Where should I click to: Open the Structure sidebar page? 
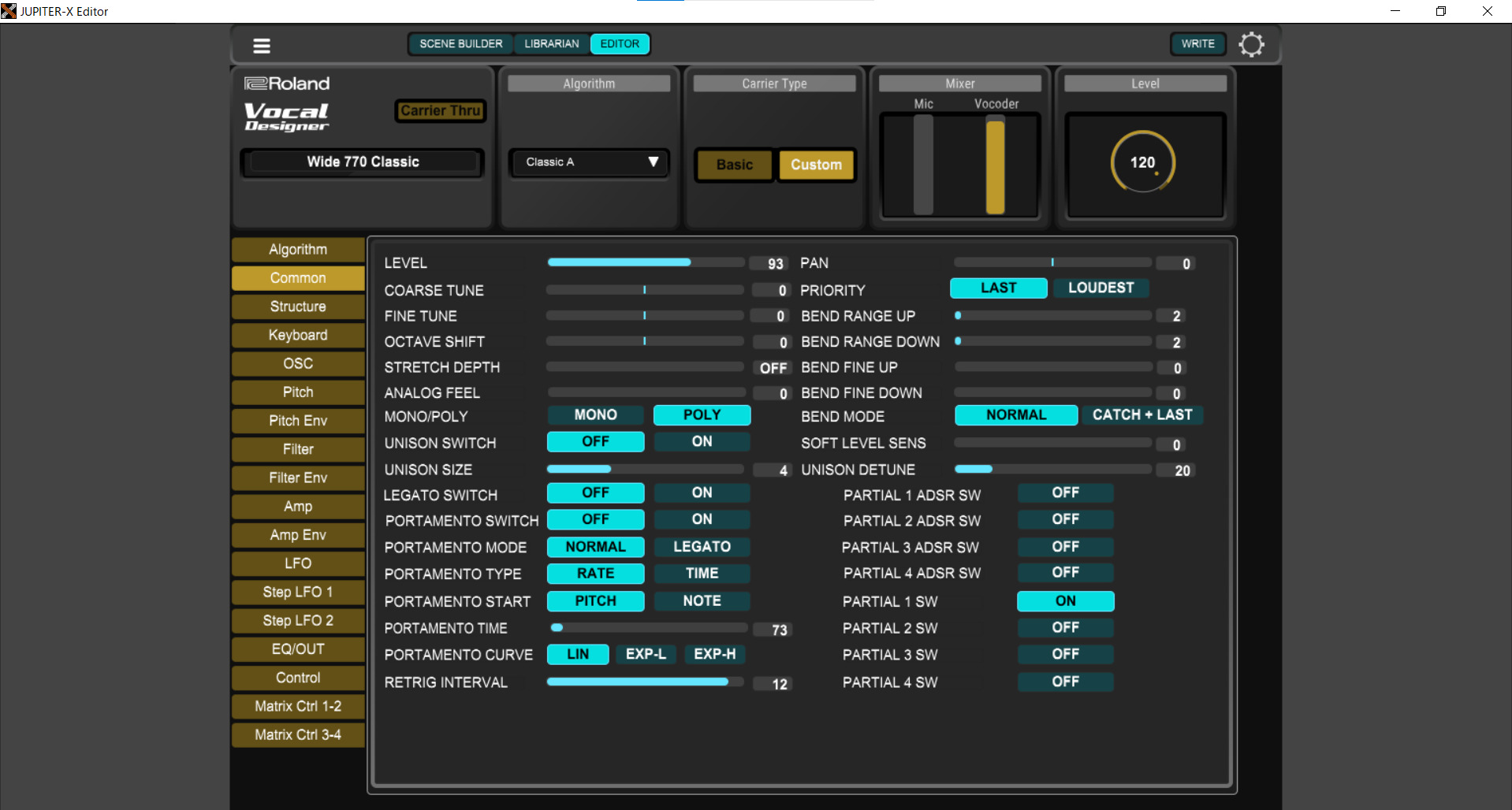click(x=298, y=307)
